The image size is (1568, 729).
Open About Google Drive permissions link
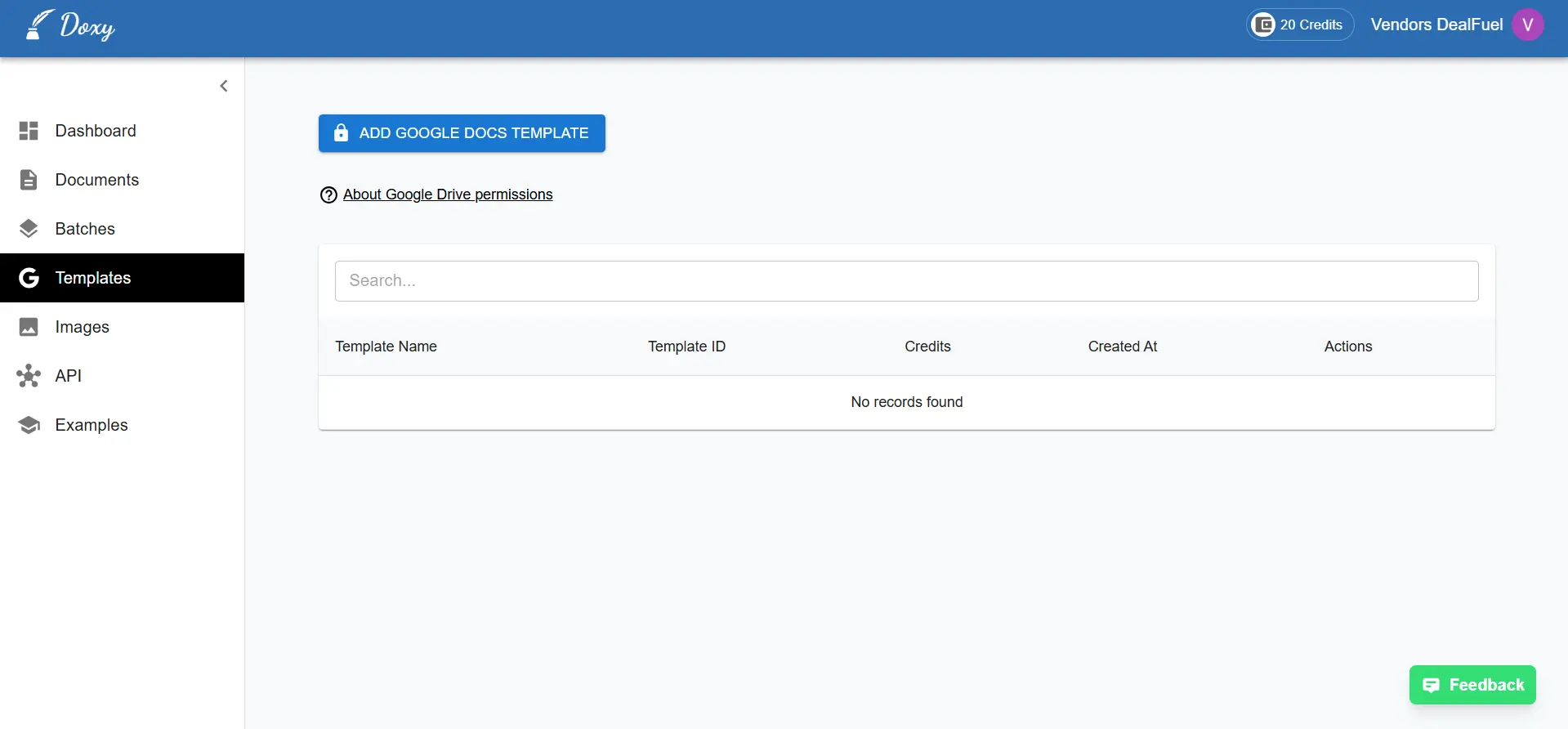click(x=448, y=195)
